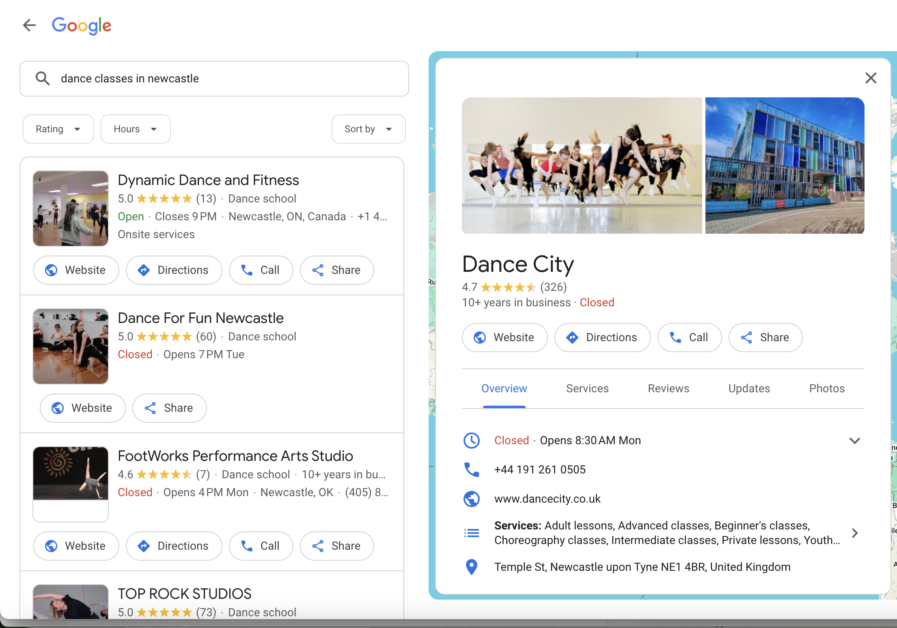Open the Sort by dropdown
Image resolution: width=897 pixels, height=628 pixels.
(368, 129)
